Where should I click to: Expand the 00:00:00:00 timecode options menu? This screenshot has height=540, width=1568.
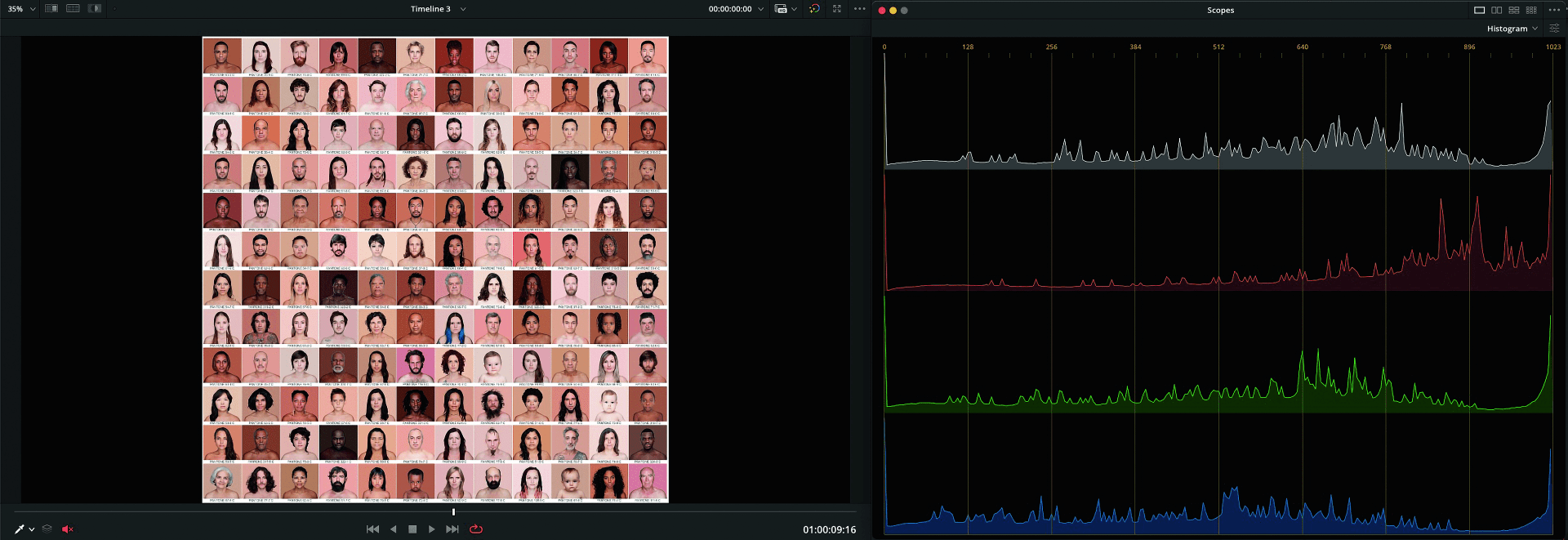(x=760, y=9)
